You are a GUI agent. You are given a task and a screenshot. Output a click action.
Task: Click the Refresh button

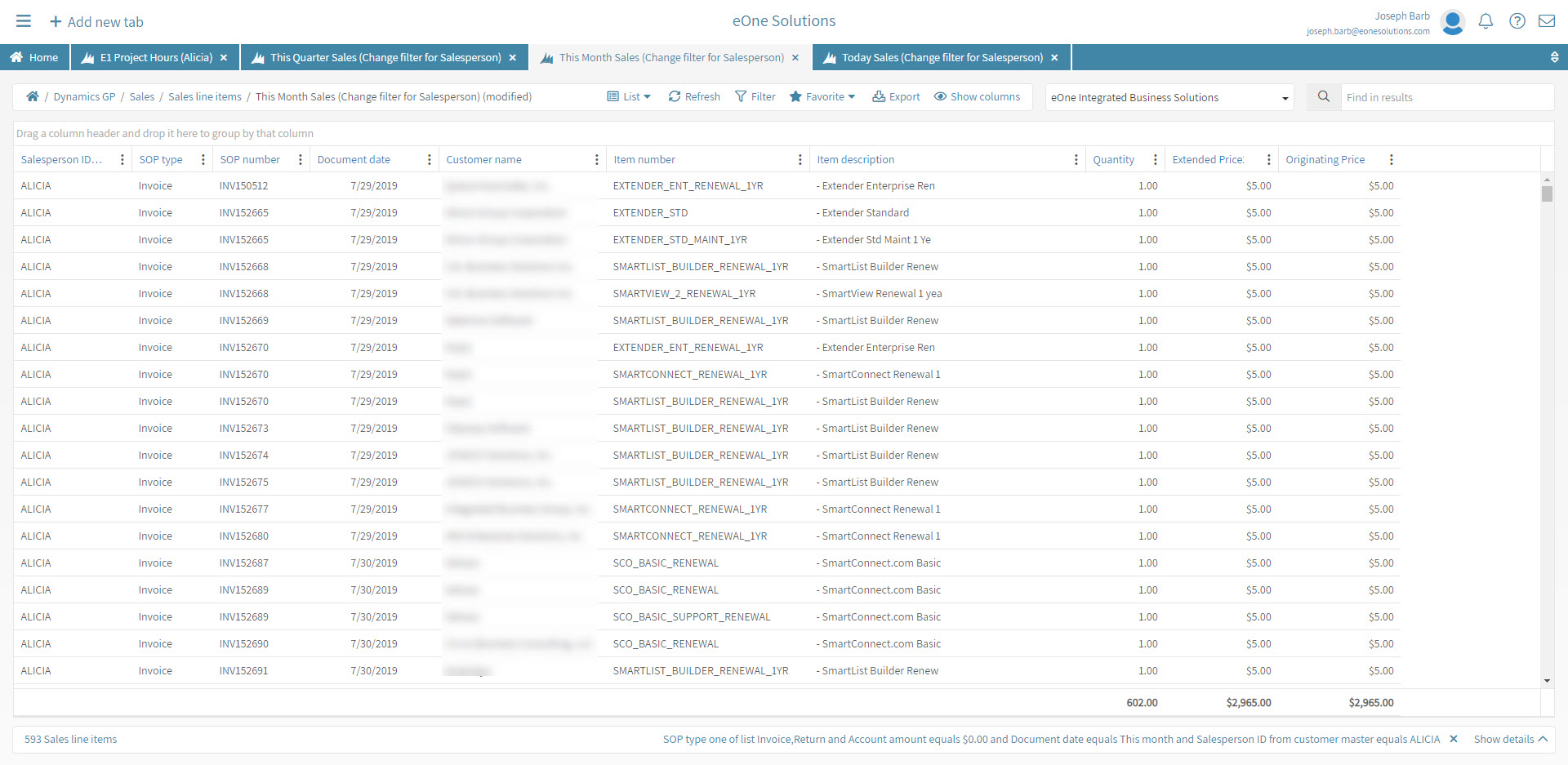pos(694,96)
